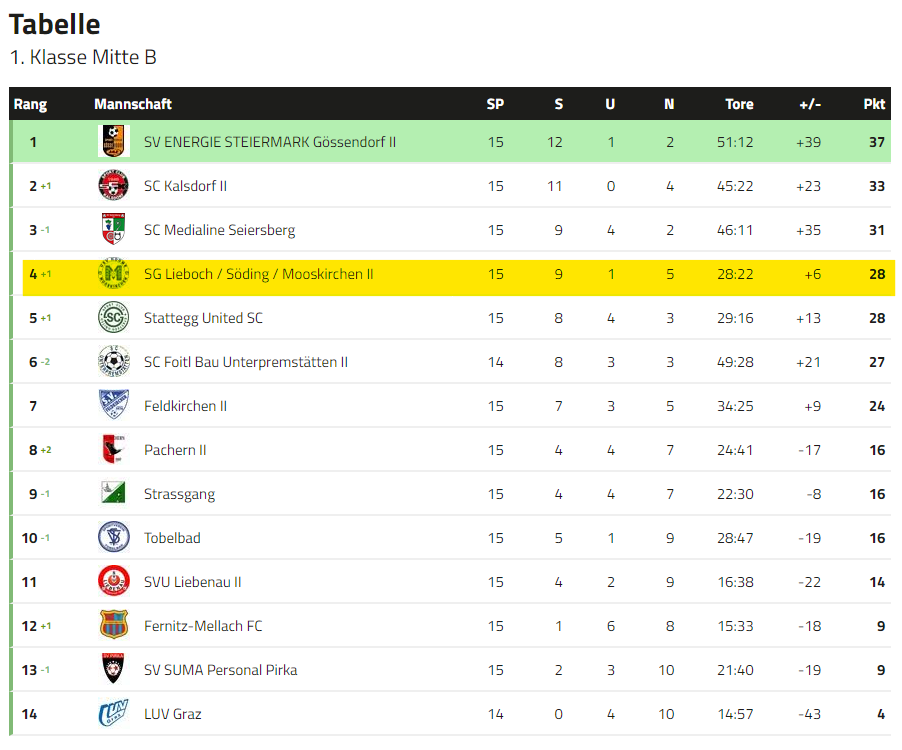The width and height of the screenshot is (902, 750).
Task: Click the SV Pirka shield crest
Action: (113, 669)
